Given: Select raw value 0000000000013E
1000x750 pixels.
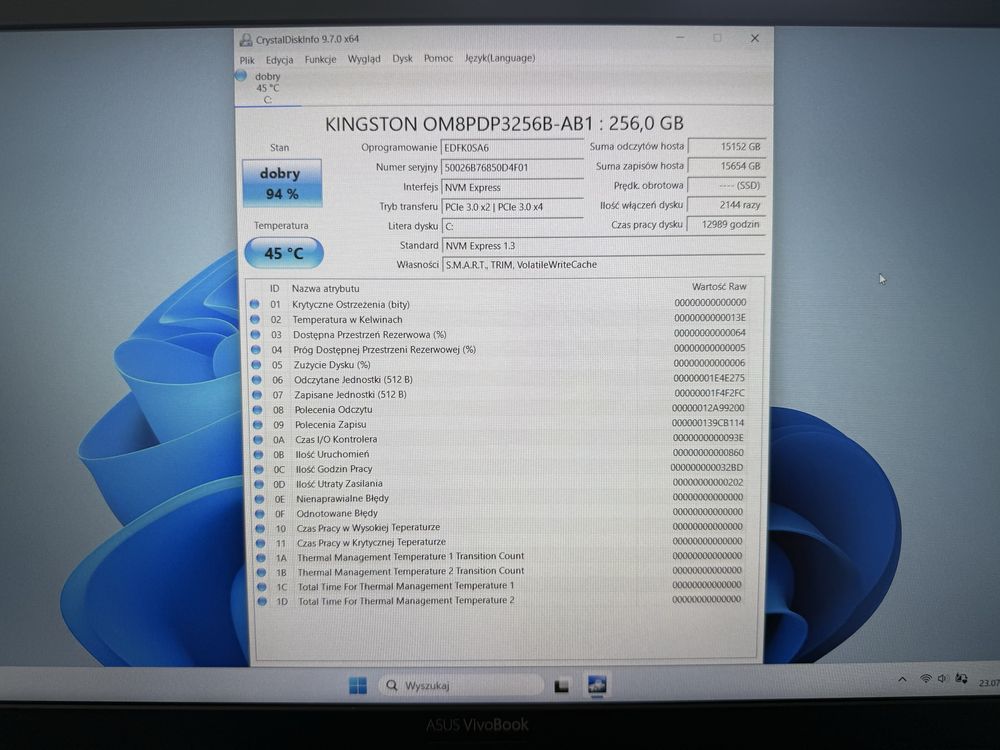Looking at the screenshot, I should 710,318.
